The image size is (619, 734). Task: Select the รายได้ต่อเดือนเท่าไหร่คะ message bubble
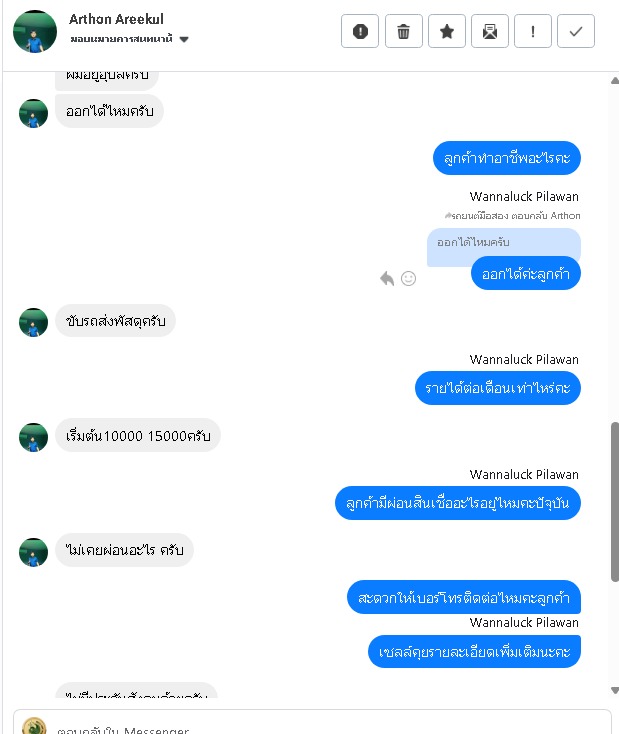(498, 388)
